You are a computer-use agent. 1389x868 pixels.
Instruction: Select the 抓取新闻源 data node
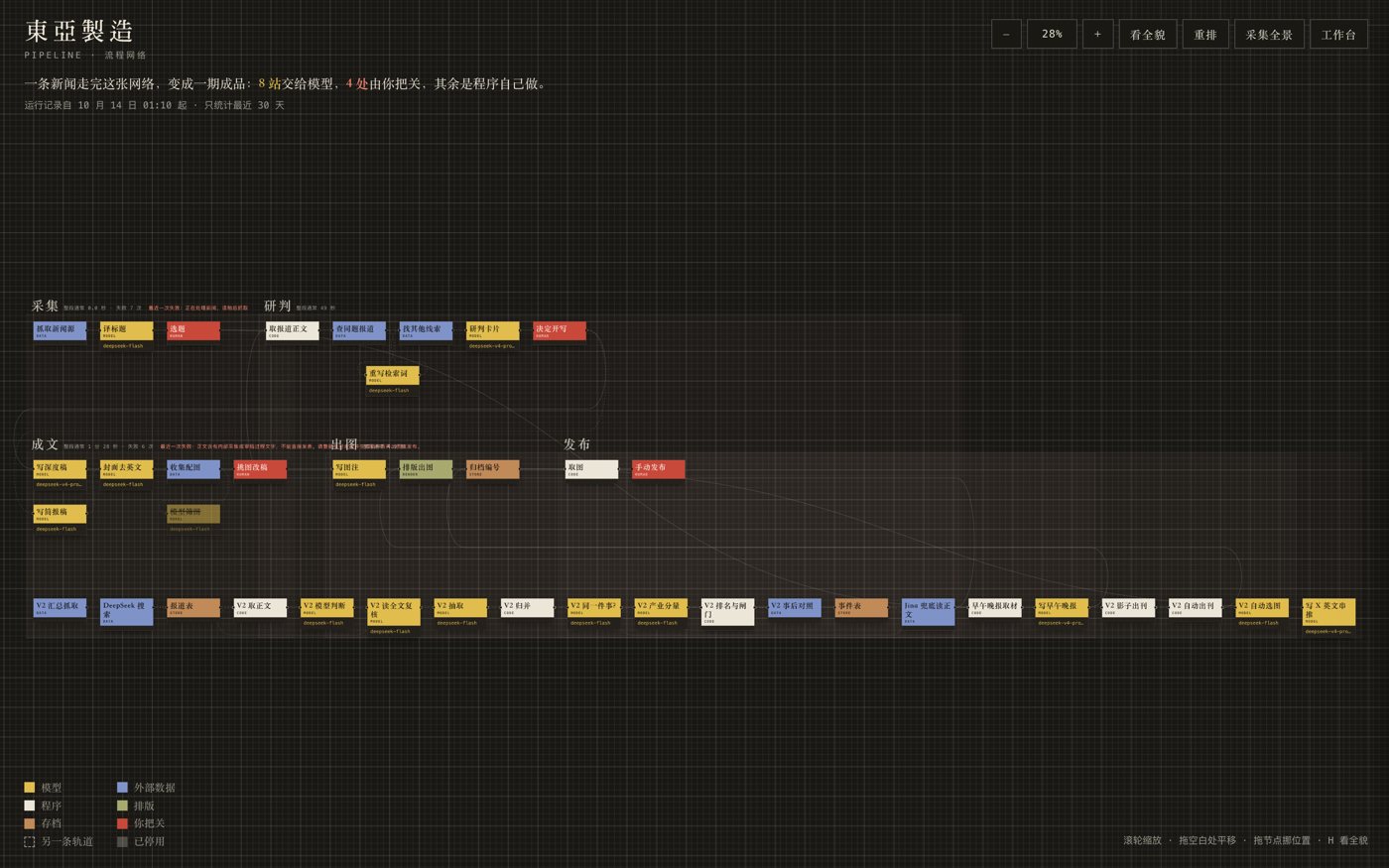[x=60, y=330]
